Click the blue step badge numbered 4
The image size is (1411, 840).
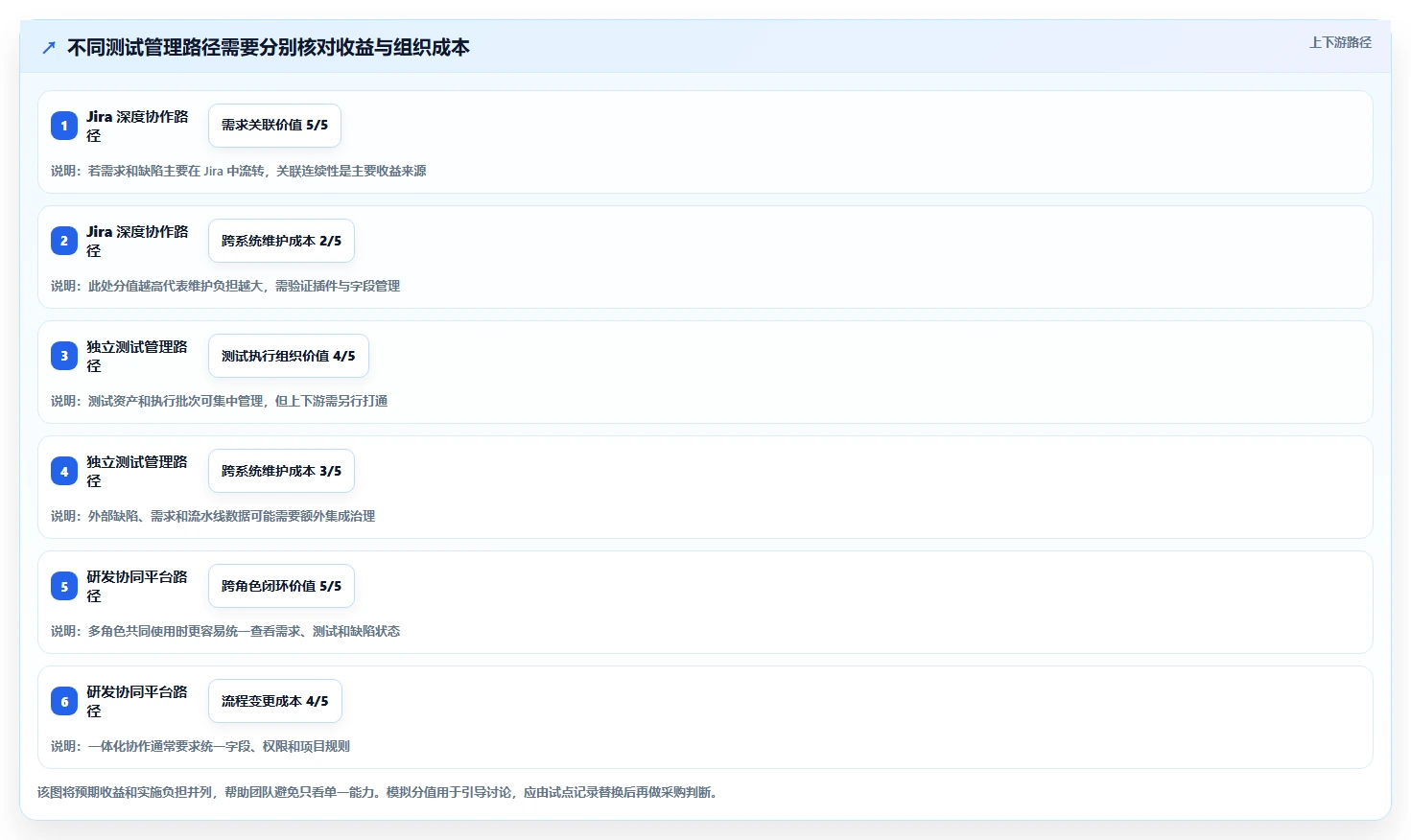click(x=64, y=471)
